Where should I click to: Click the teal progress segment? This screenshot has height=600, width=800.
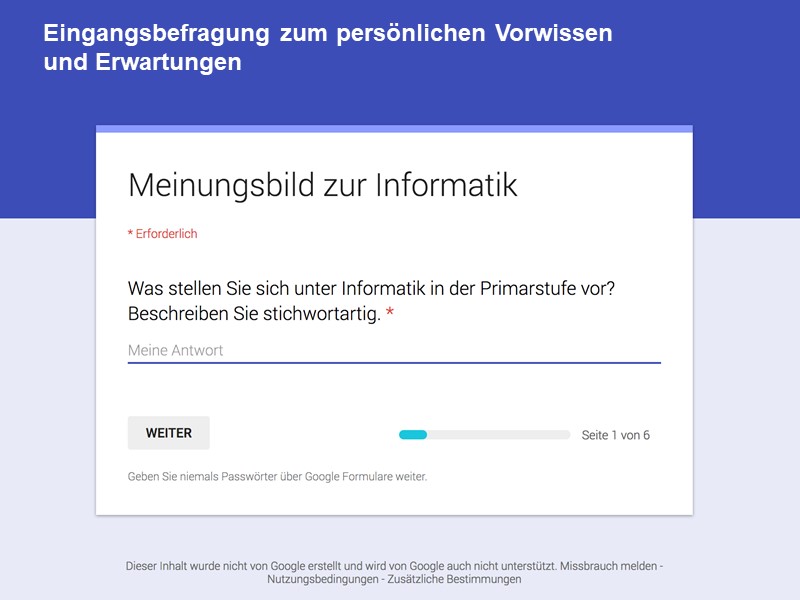[412, 434]
